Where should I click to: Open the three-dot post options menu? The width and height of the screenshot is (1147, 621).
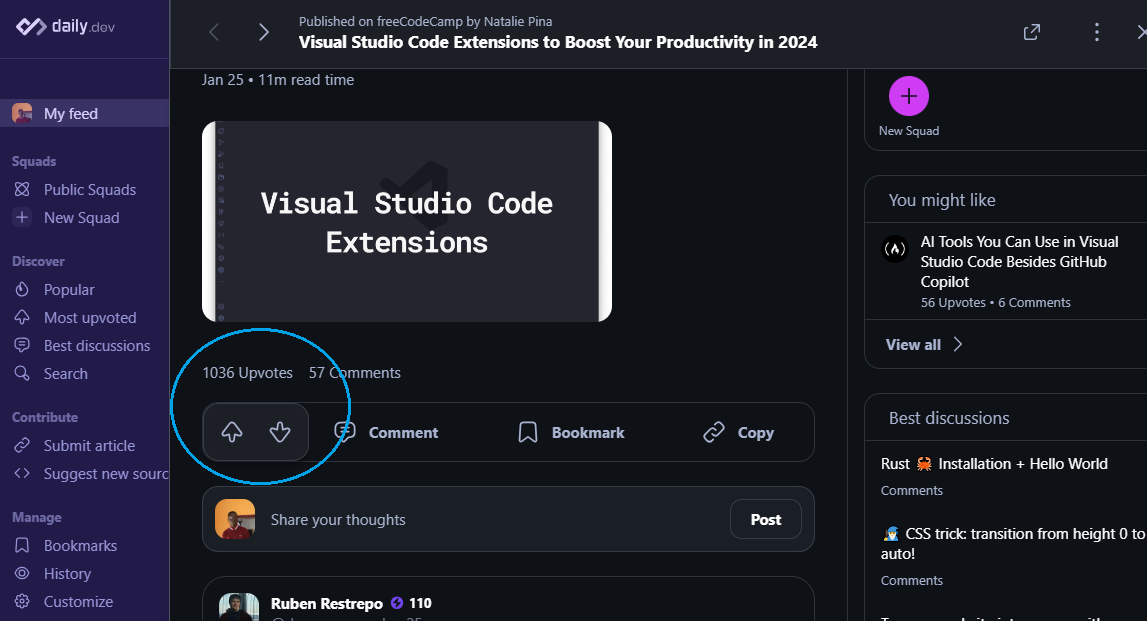tap(1096, 31)
